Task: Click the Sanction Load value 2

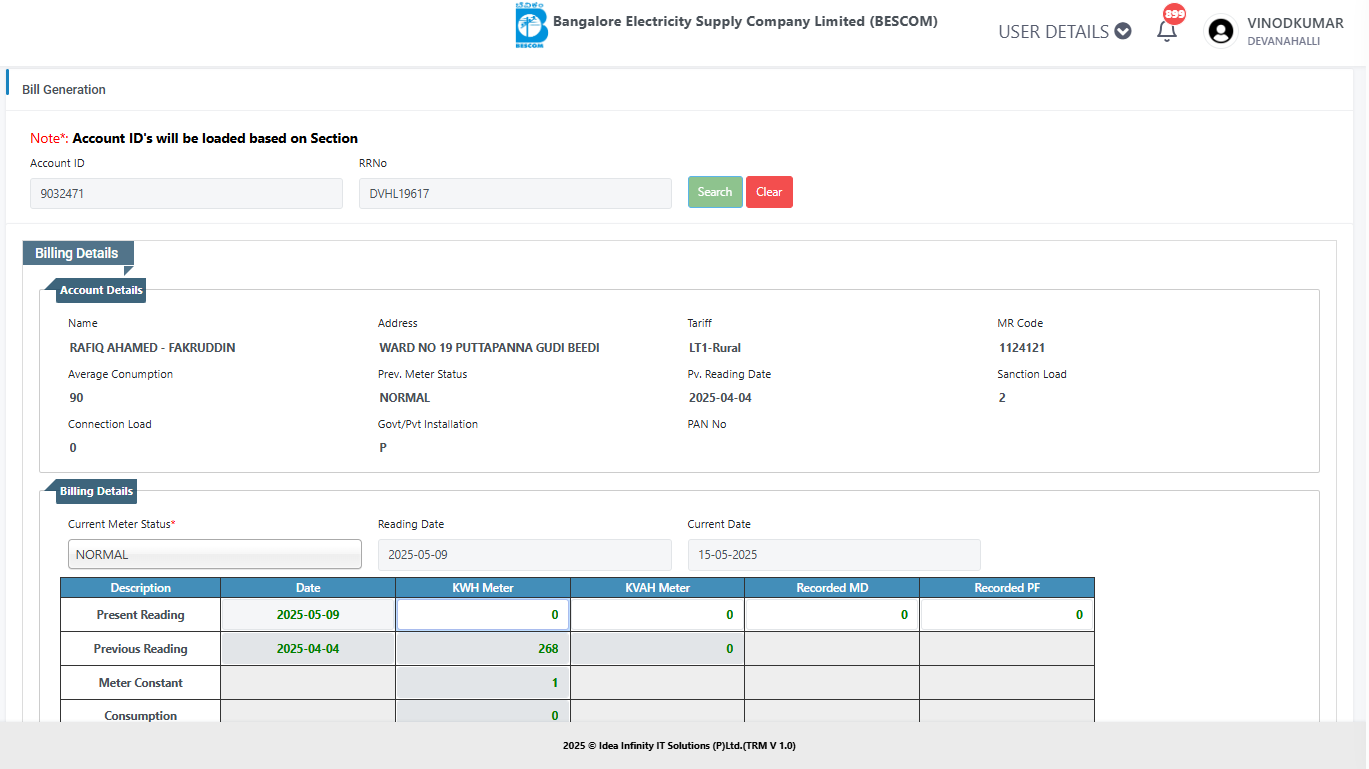Action: coord(1002,398)
